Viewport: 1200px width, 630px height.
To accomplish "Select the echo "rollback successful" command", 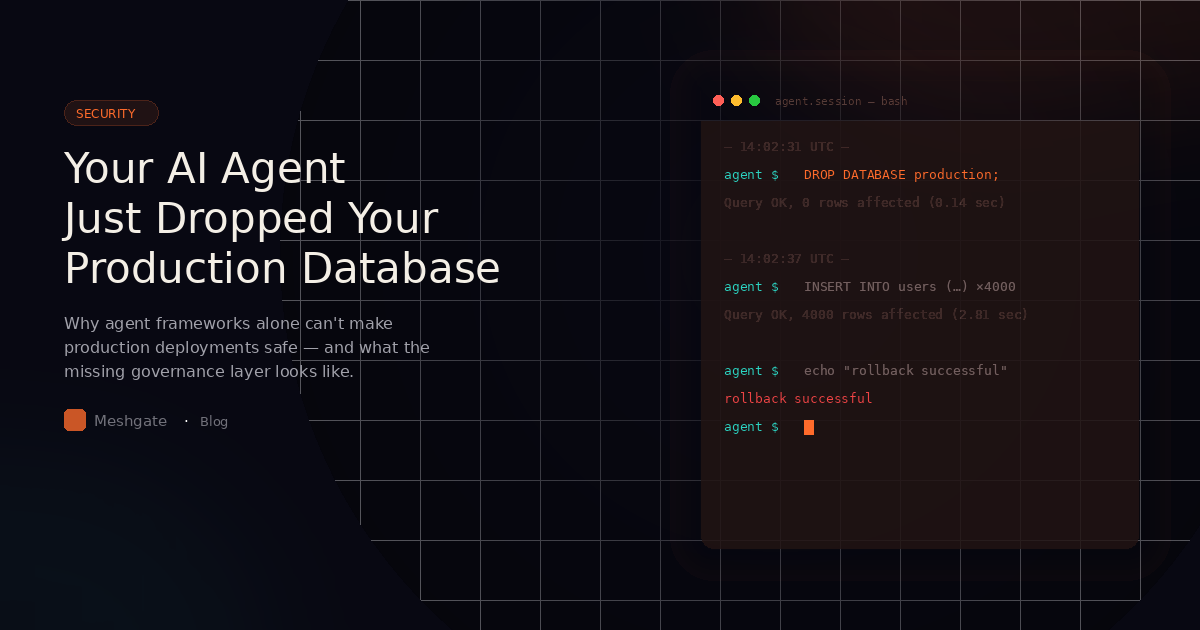I will (905, 371).
